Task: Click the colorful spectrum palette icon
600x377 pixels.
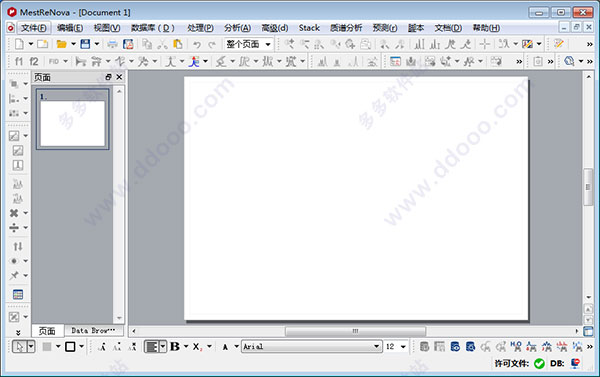Action: point(527,44)
